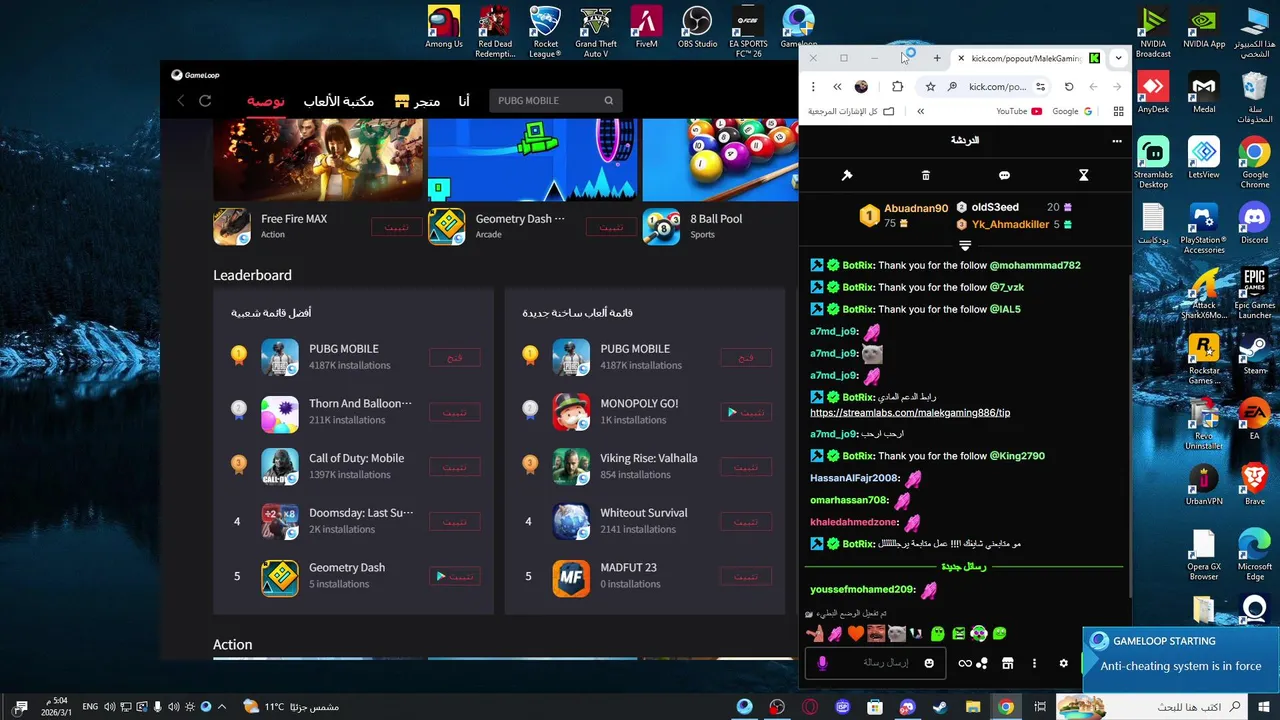Viewport: 1280px width, 720px height.
Task: Open File Explorer from taskbar
Action: (973, 707)
